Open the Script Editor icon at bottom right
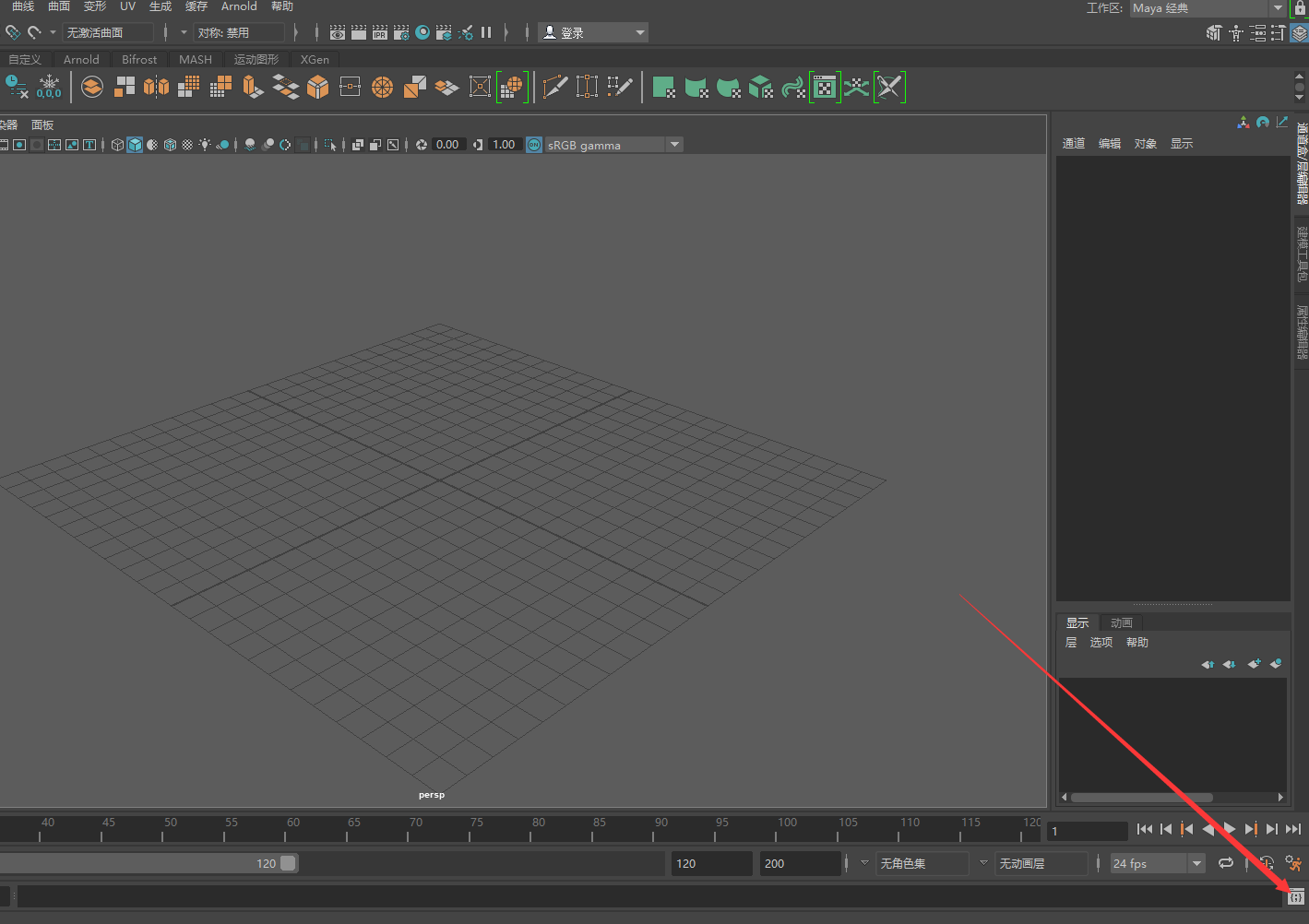 click(1296, 896)
